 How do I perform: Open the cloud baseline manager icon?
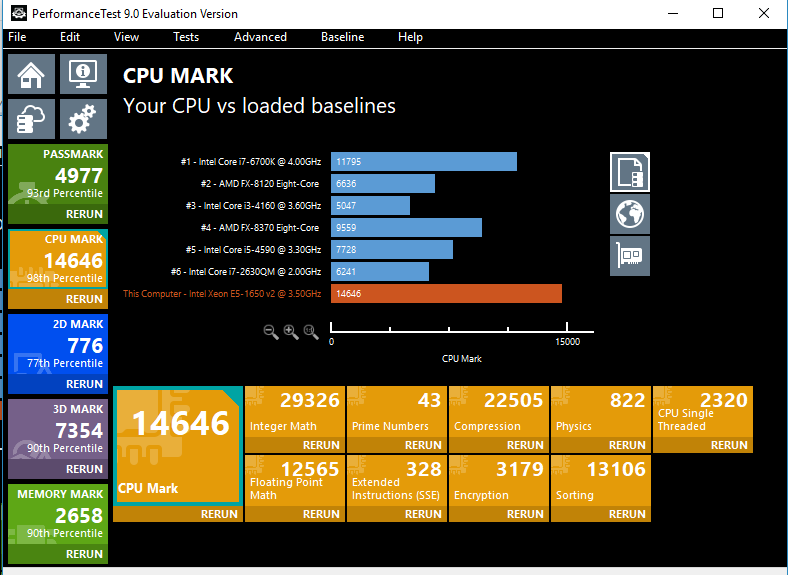click(x=31, y=119)
